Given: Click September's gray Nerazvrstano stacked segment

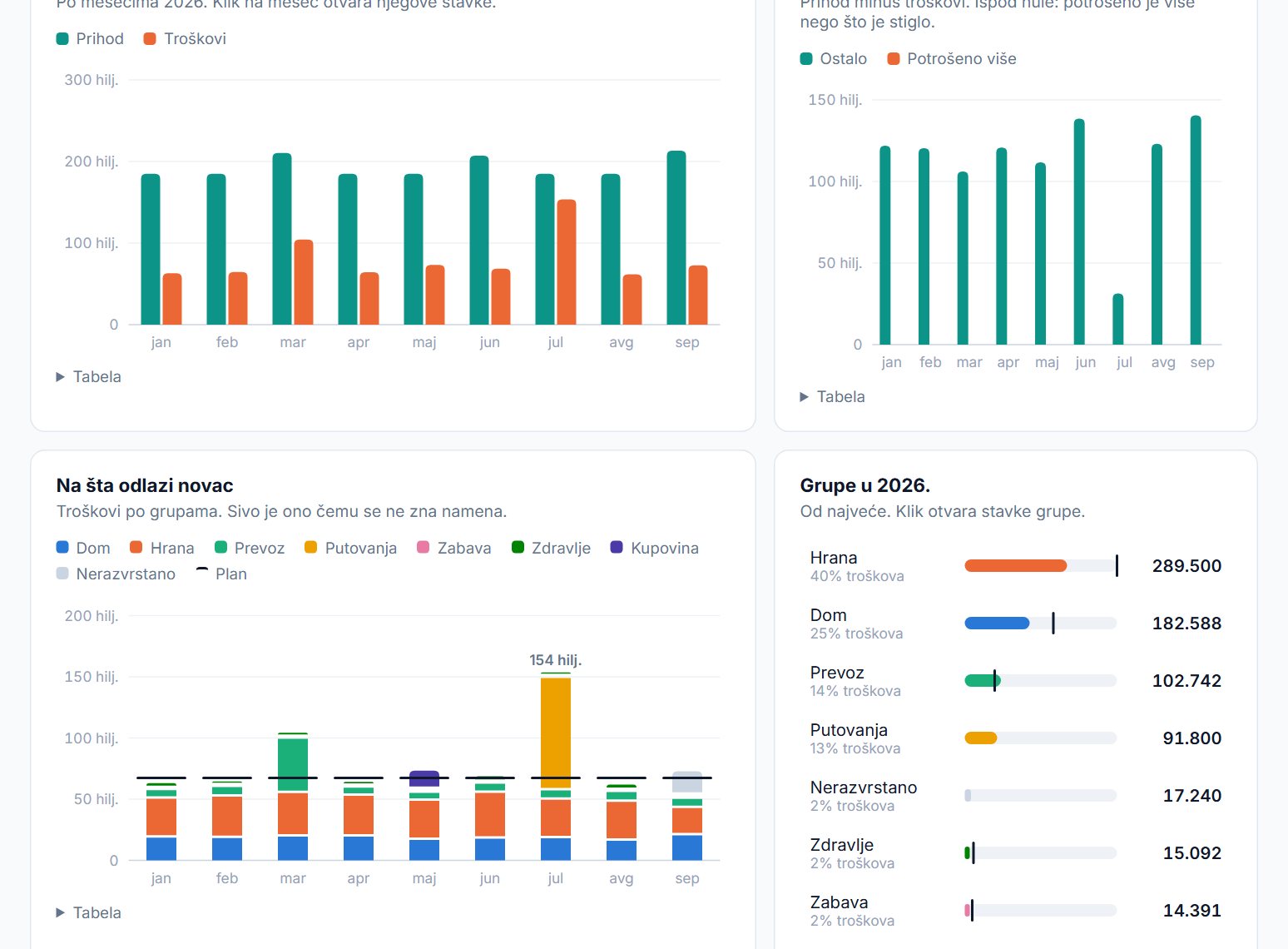Looking at the screenshot, I should point(687,782).
